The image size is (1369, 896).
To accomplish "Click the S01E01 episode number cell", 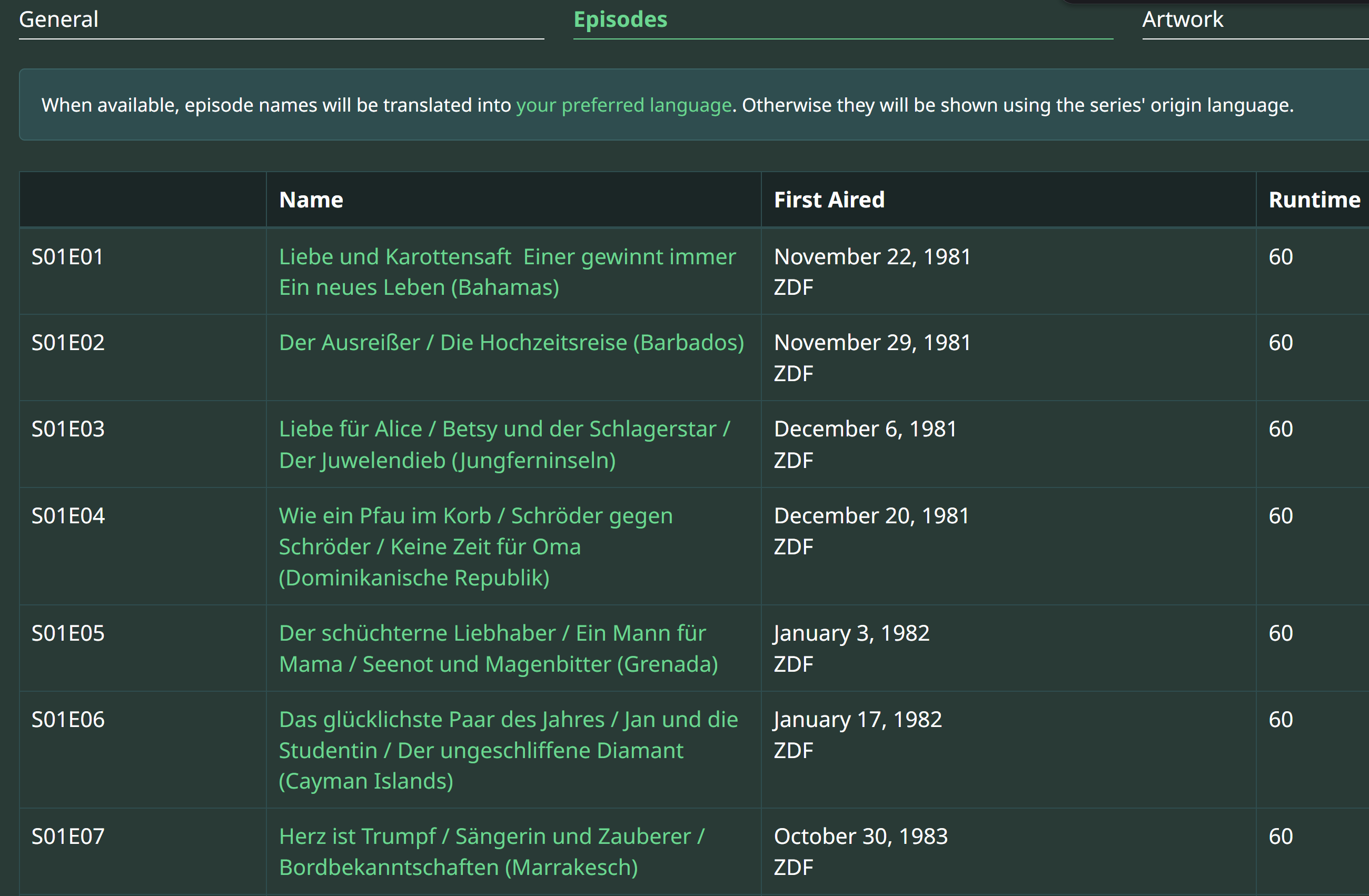I will (67, 256).
